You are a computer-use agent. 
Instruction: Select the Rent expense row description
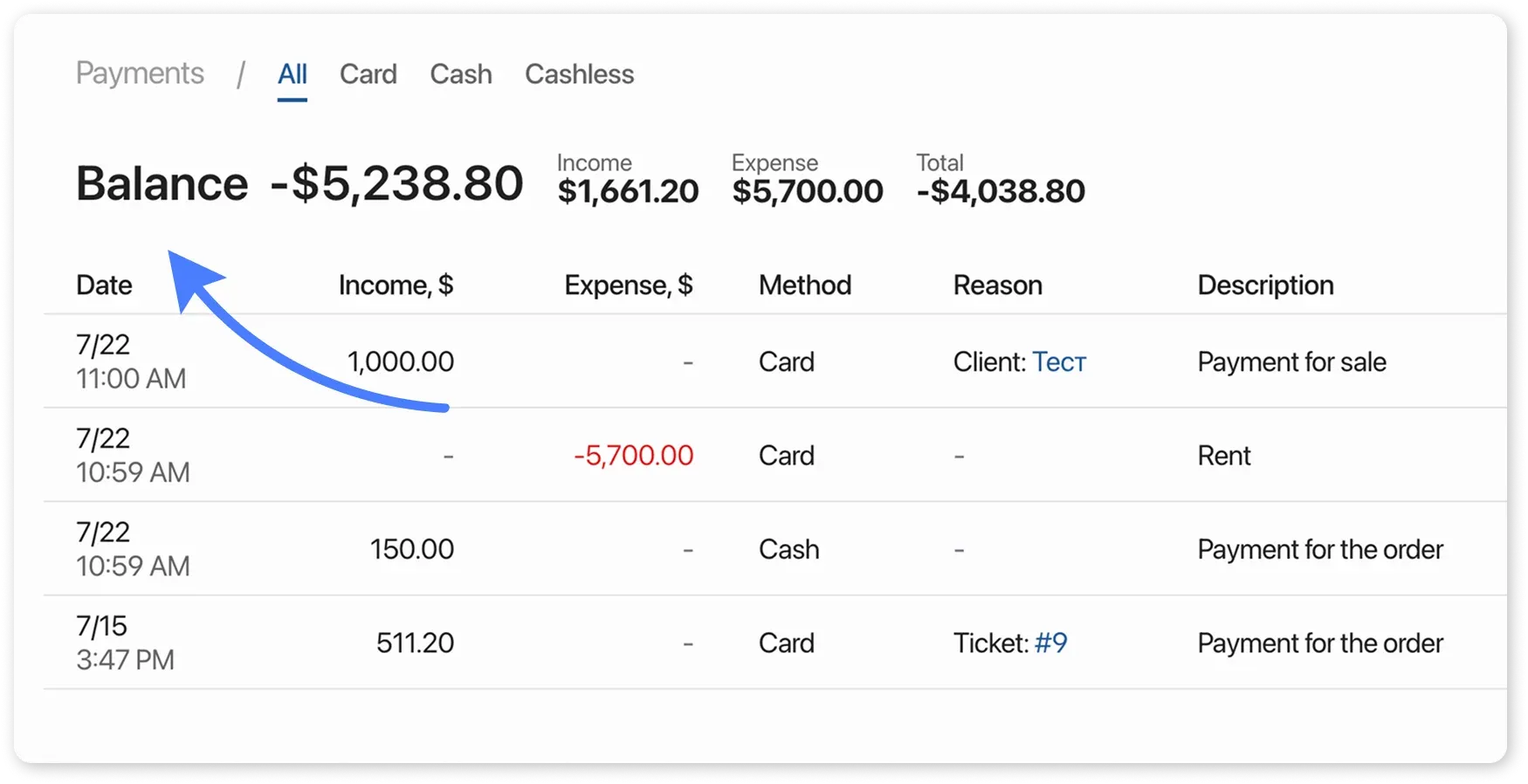pyautogui.click(x=1223, y=456)
